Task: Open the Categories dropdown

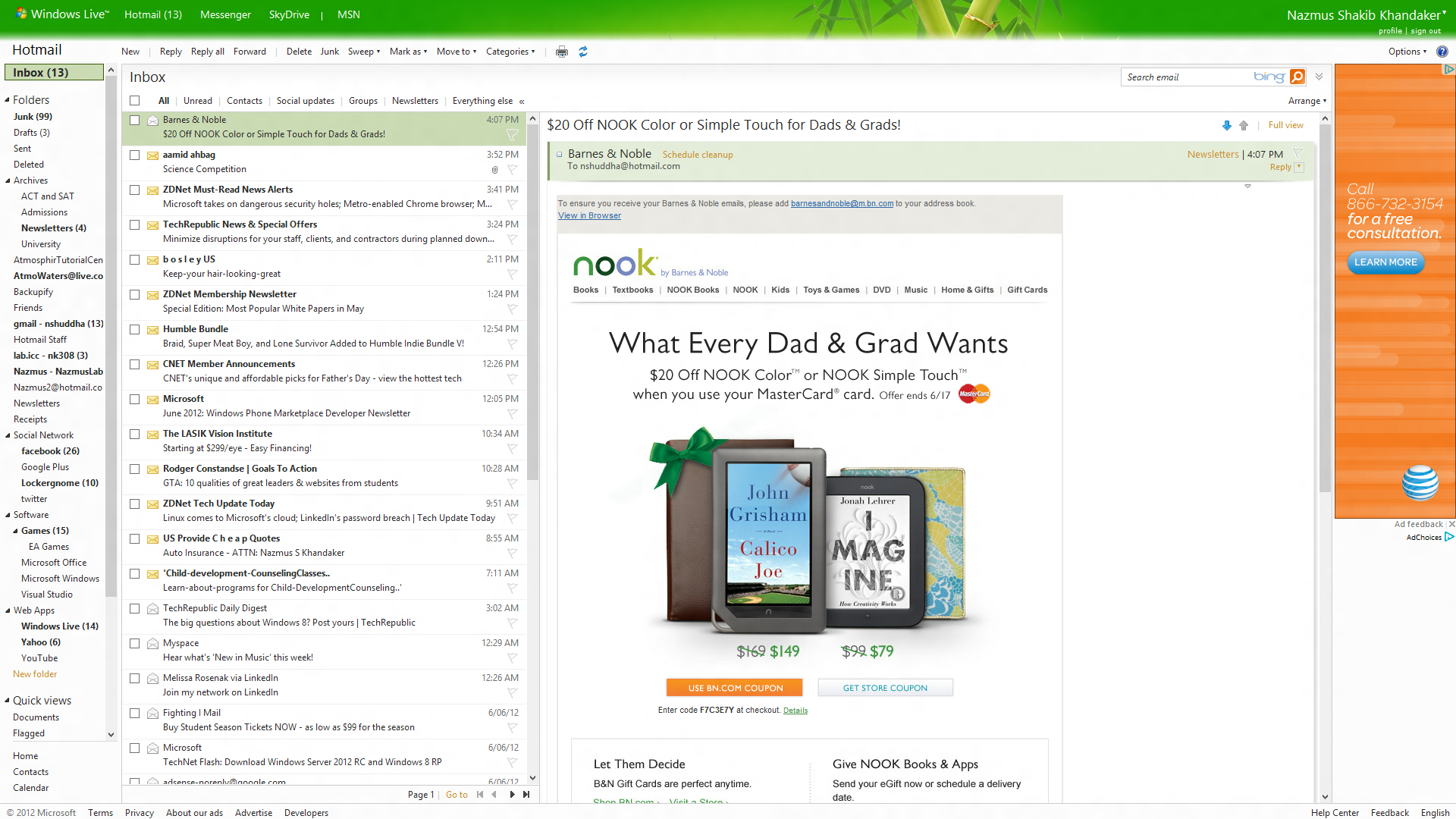Action: tap(510, 52)
